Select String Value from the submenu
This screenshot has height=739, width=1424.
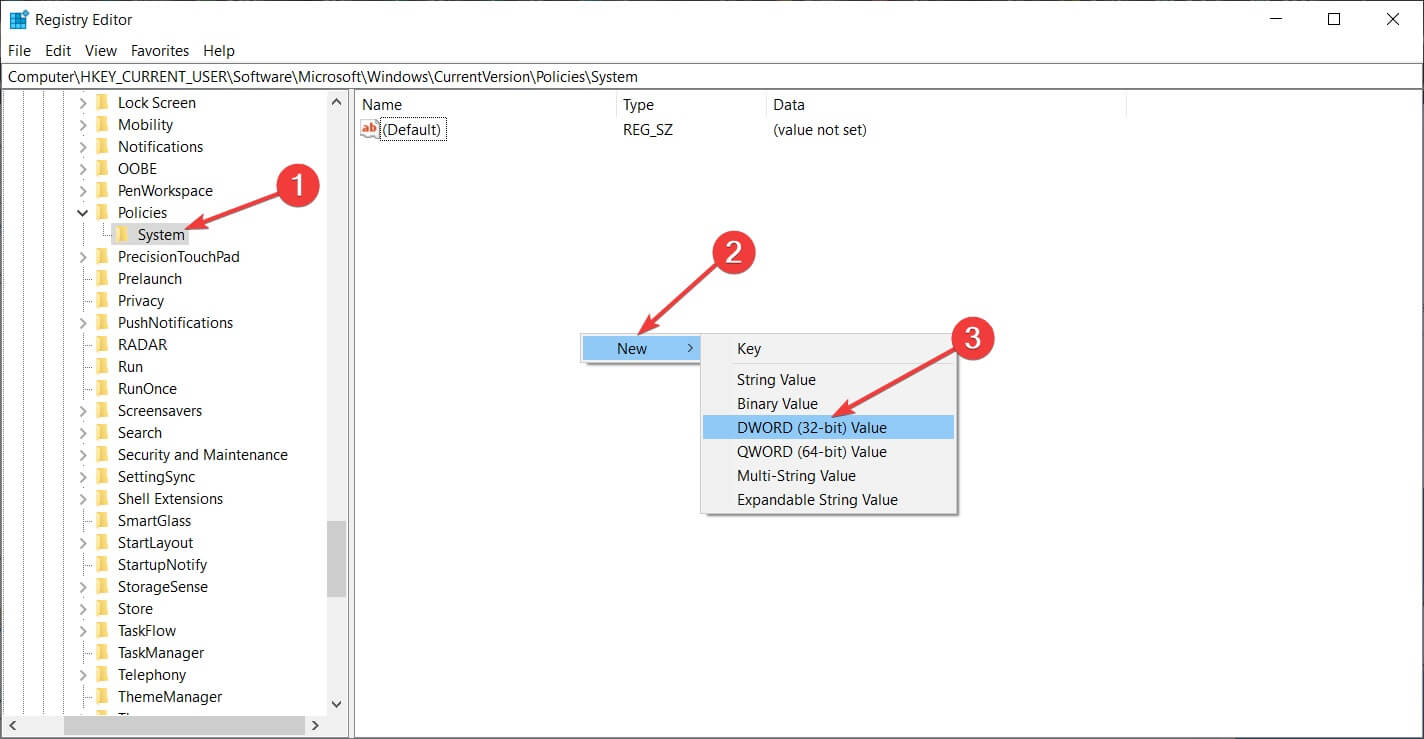pos(829,379)
